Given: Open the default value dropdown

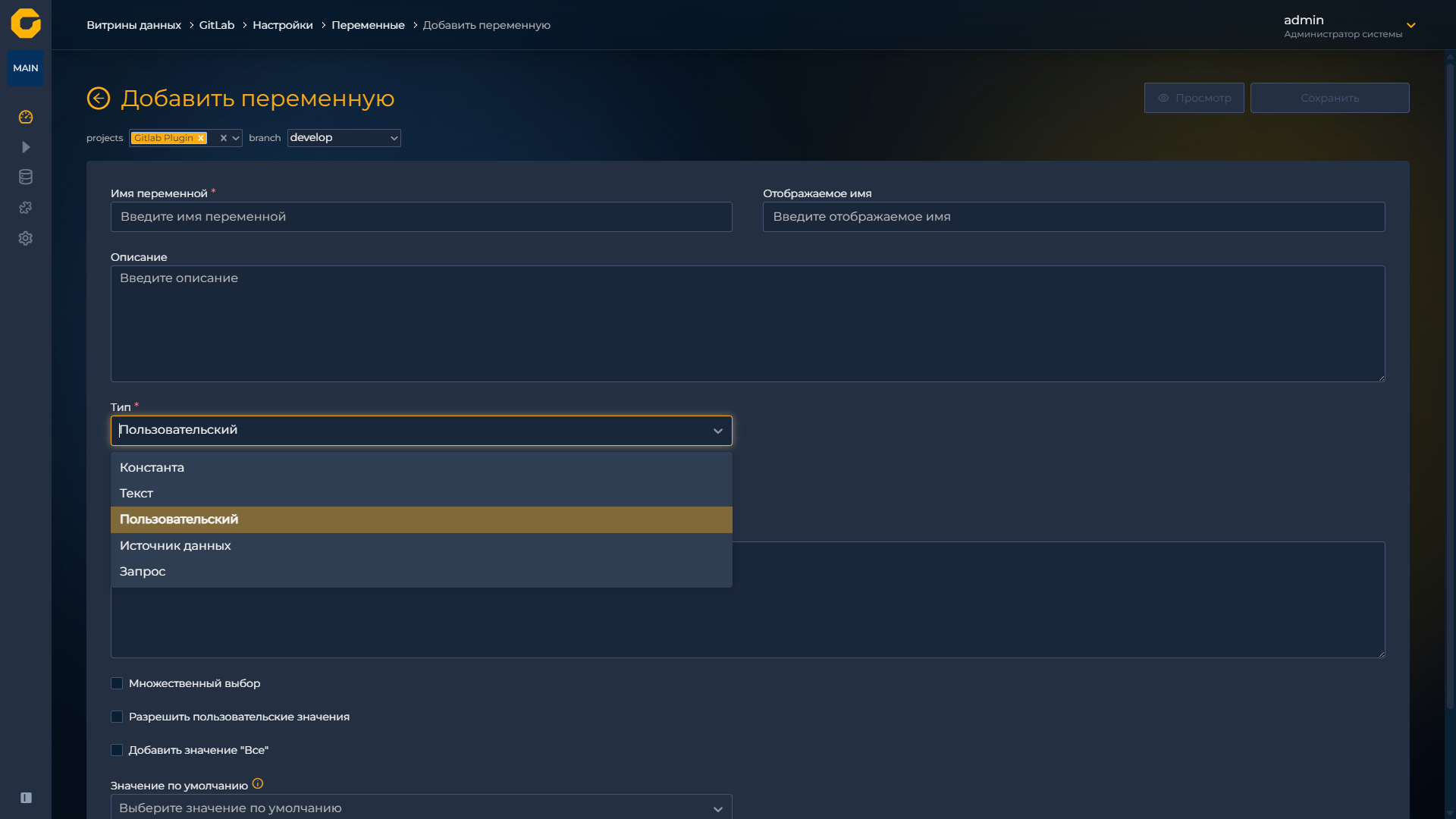Looking at the screenshot, I should [x=422, y=807].
